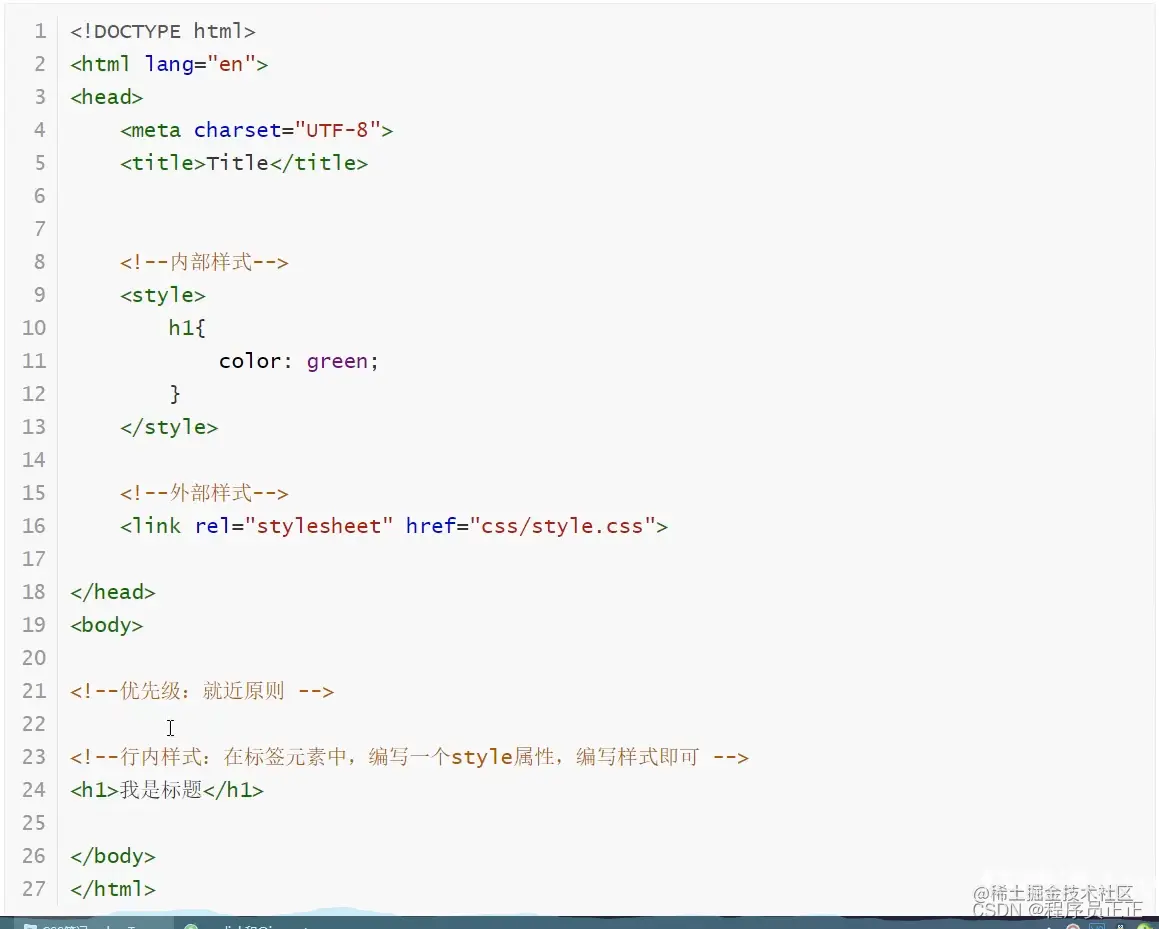This screenshot has height=929, width=1159.
Task: Click the "UTF-8" value
Action: [337, 130]
